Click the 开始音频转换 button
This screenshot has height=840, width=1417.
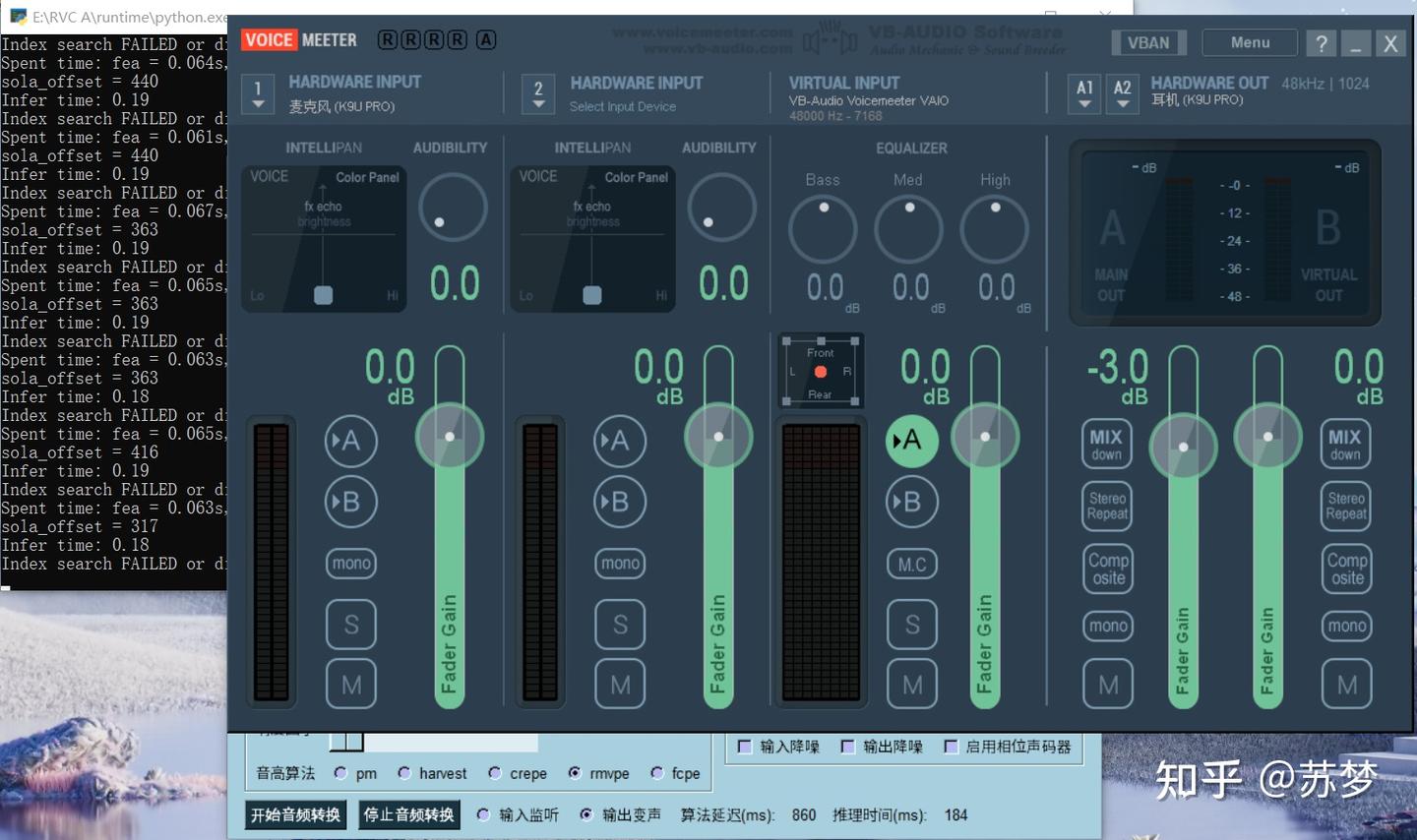point(295,814)
